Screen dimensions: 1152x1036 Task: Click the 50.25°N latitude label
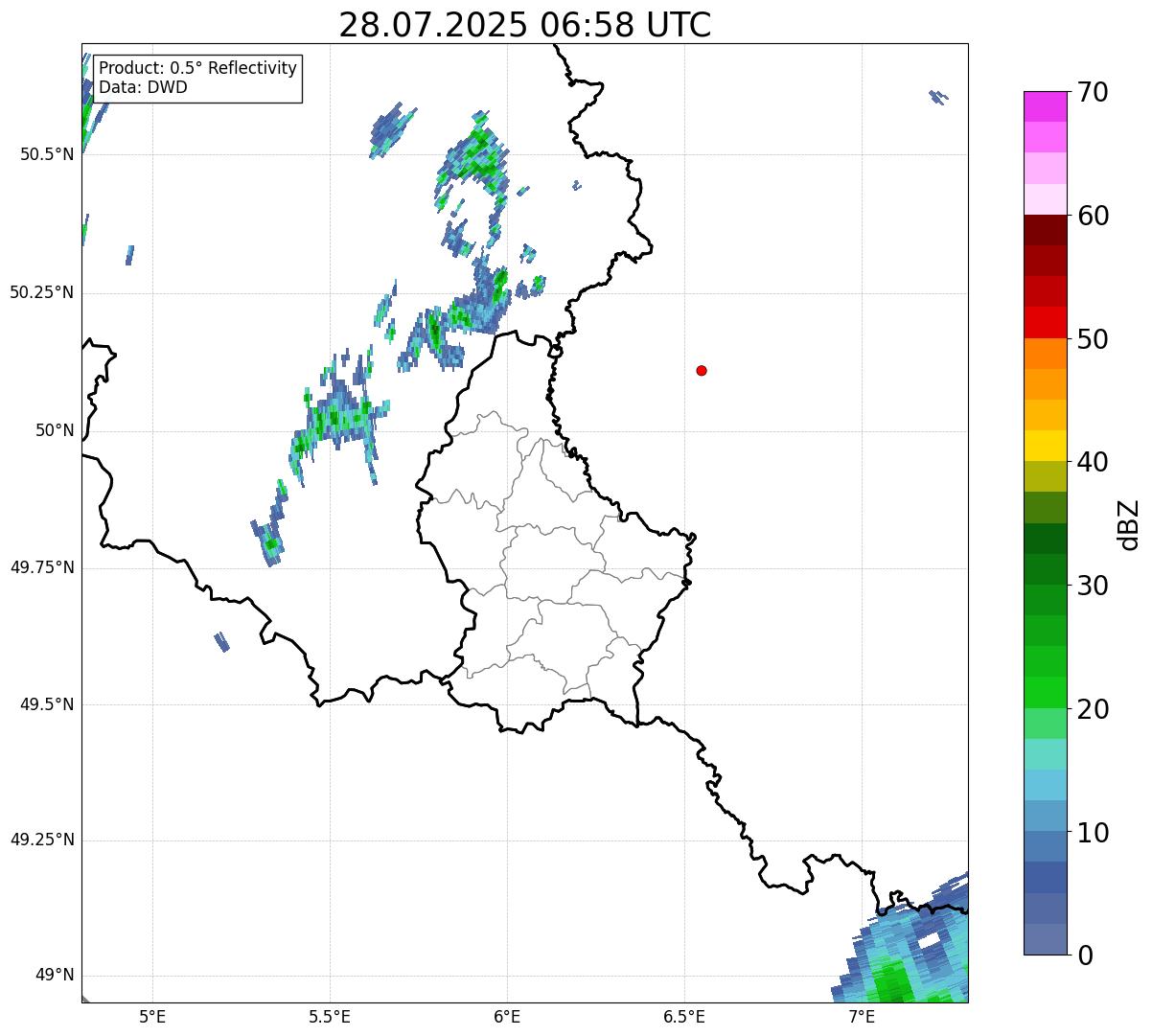point(41,292)
